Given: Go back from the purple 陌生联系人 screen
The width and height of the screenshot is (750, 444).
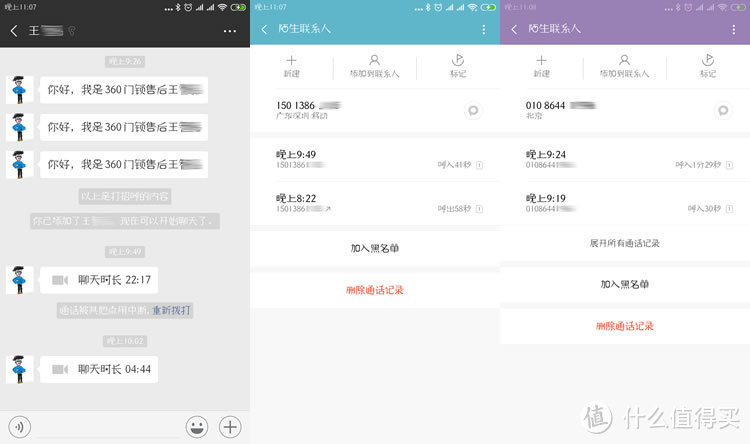Looking at the screenshot, I should 514,30.
